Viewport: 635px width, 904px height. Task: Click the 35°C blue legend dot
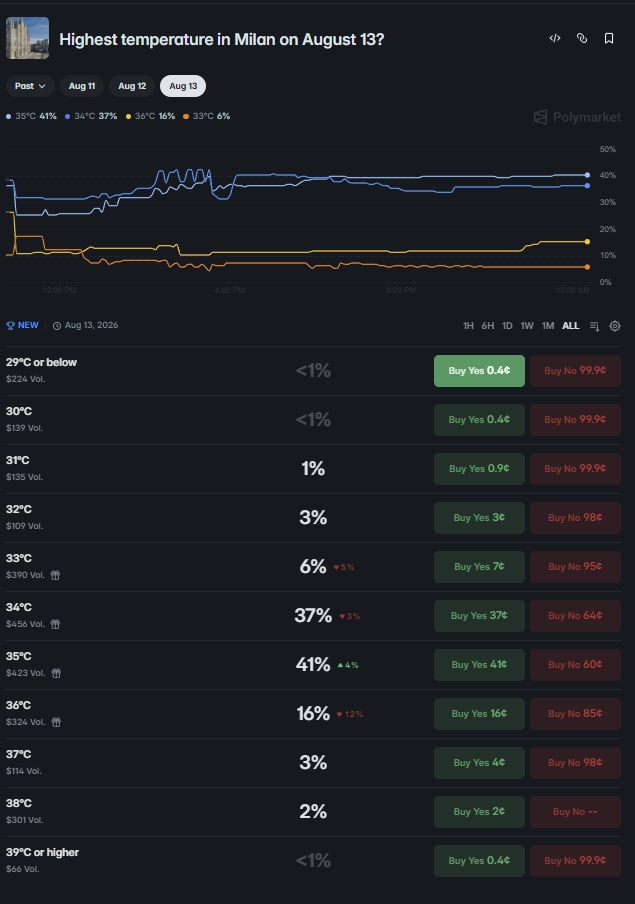pos(9,116)
